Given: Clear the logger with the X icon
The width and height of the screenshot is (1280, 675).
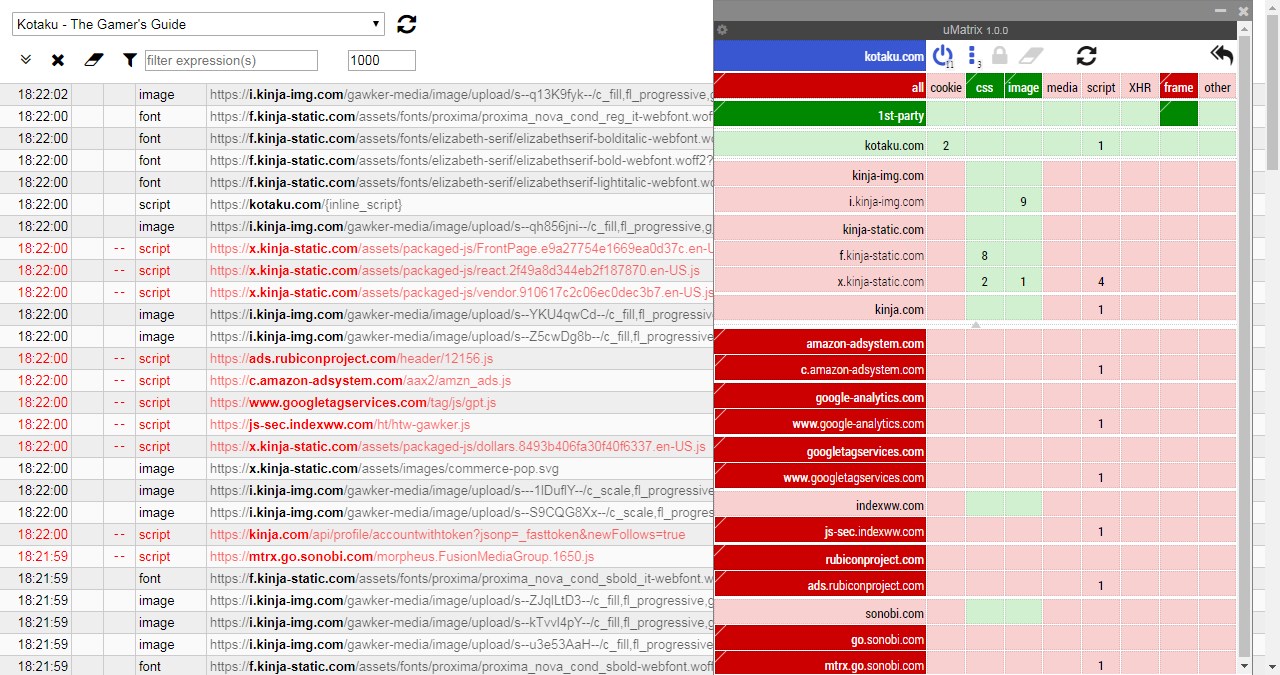Looking at the screenshot, I should click(x=58, y=61).
